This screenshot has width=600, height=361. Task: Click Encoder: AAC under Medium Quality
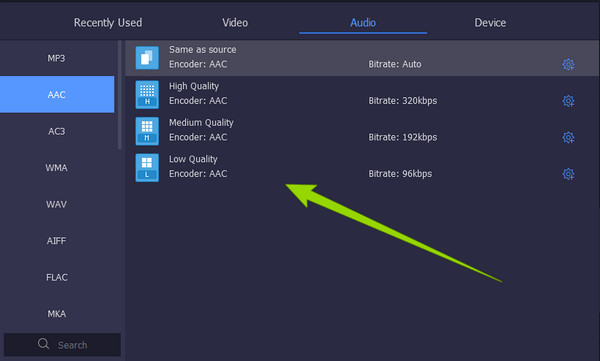coord(198,137)
